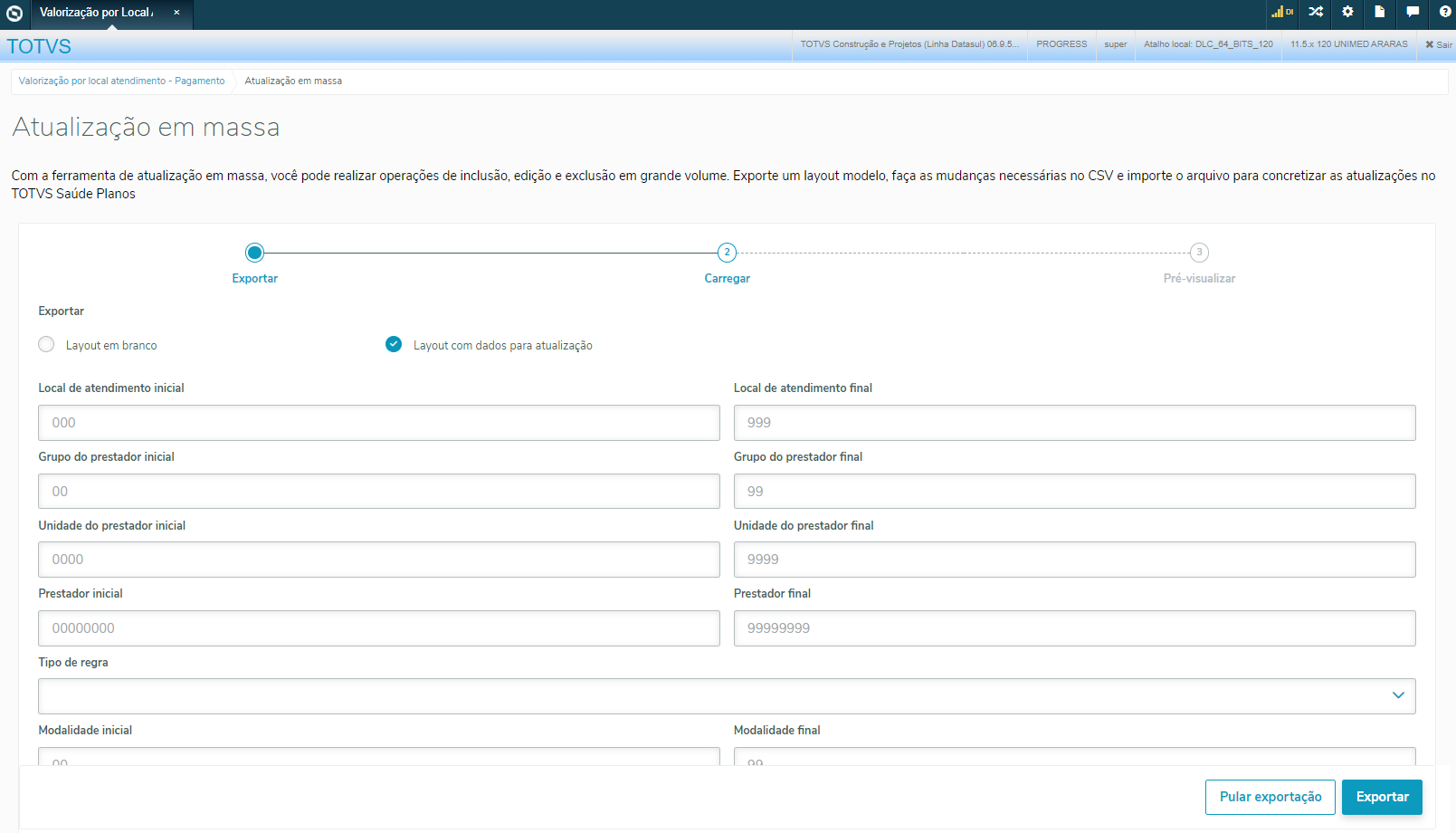Focus Grupo do prestador final field

(1074, 492)
